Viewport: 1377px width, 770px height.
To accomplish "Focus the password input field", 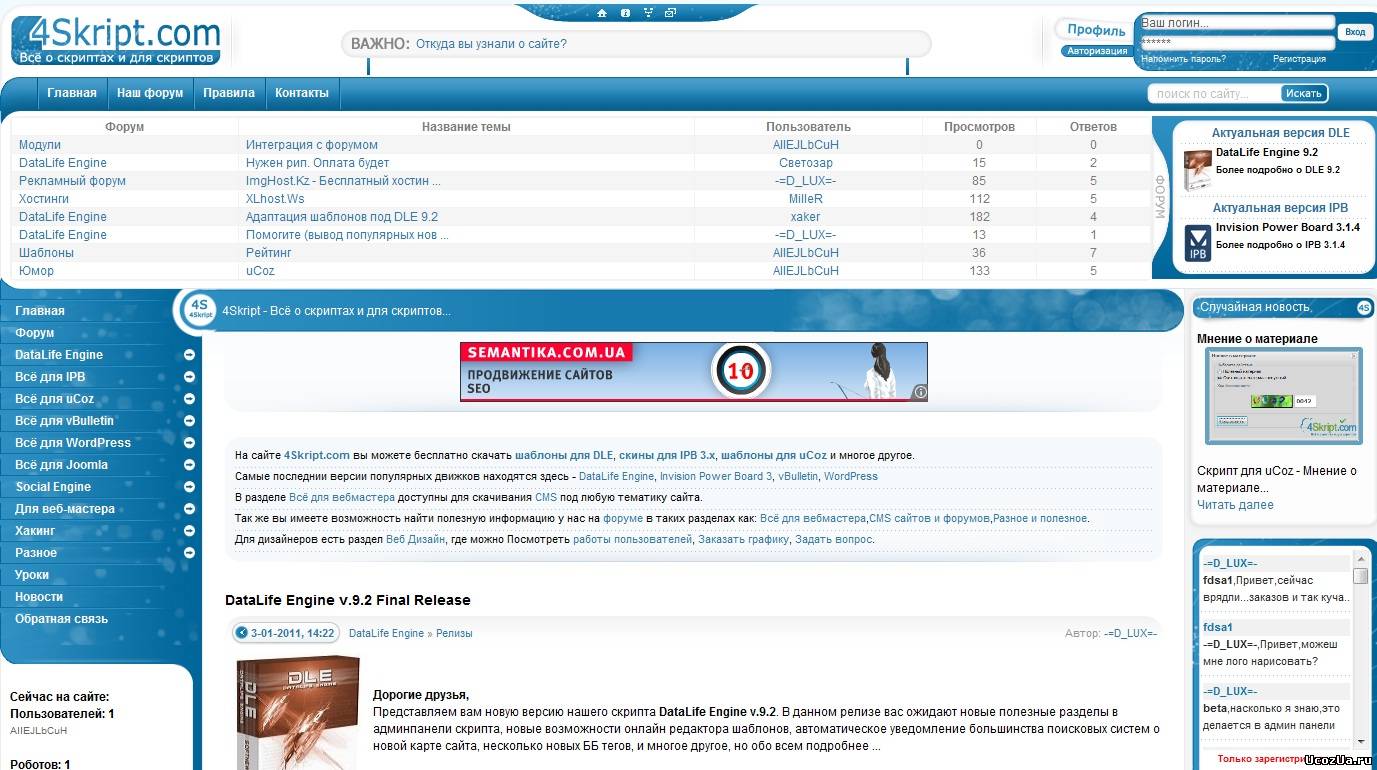I will click(1238, 43).
